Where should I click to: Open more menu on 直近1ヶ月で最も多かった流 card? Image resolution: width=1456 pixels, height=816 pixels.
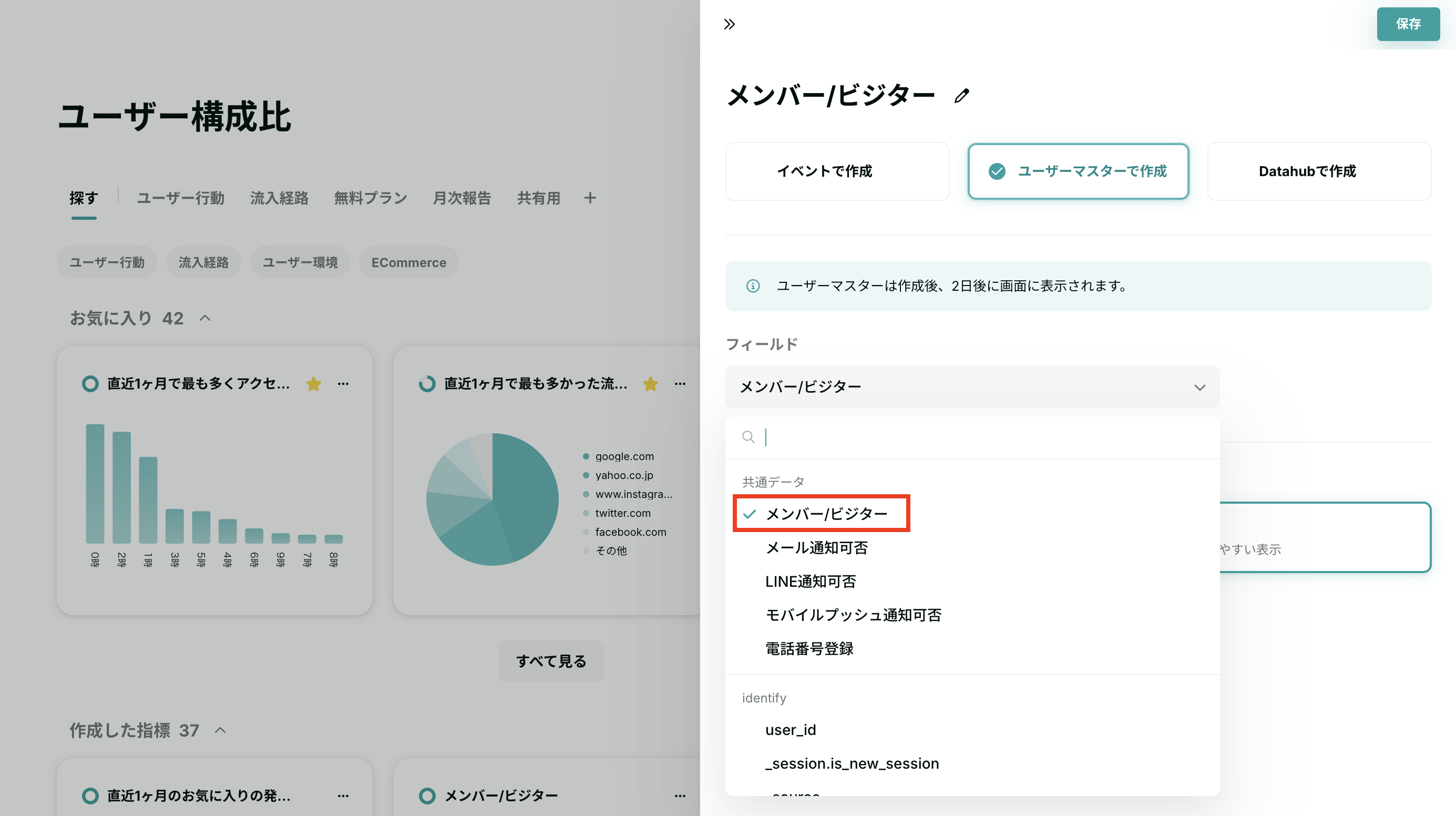coord(680,384)
